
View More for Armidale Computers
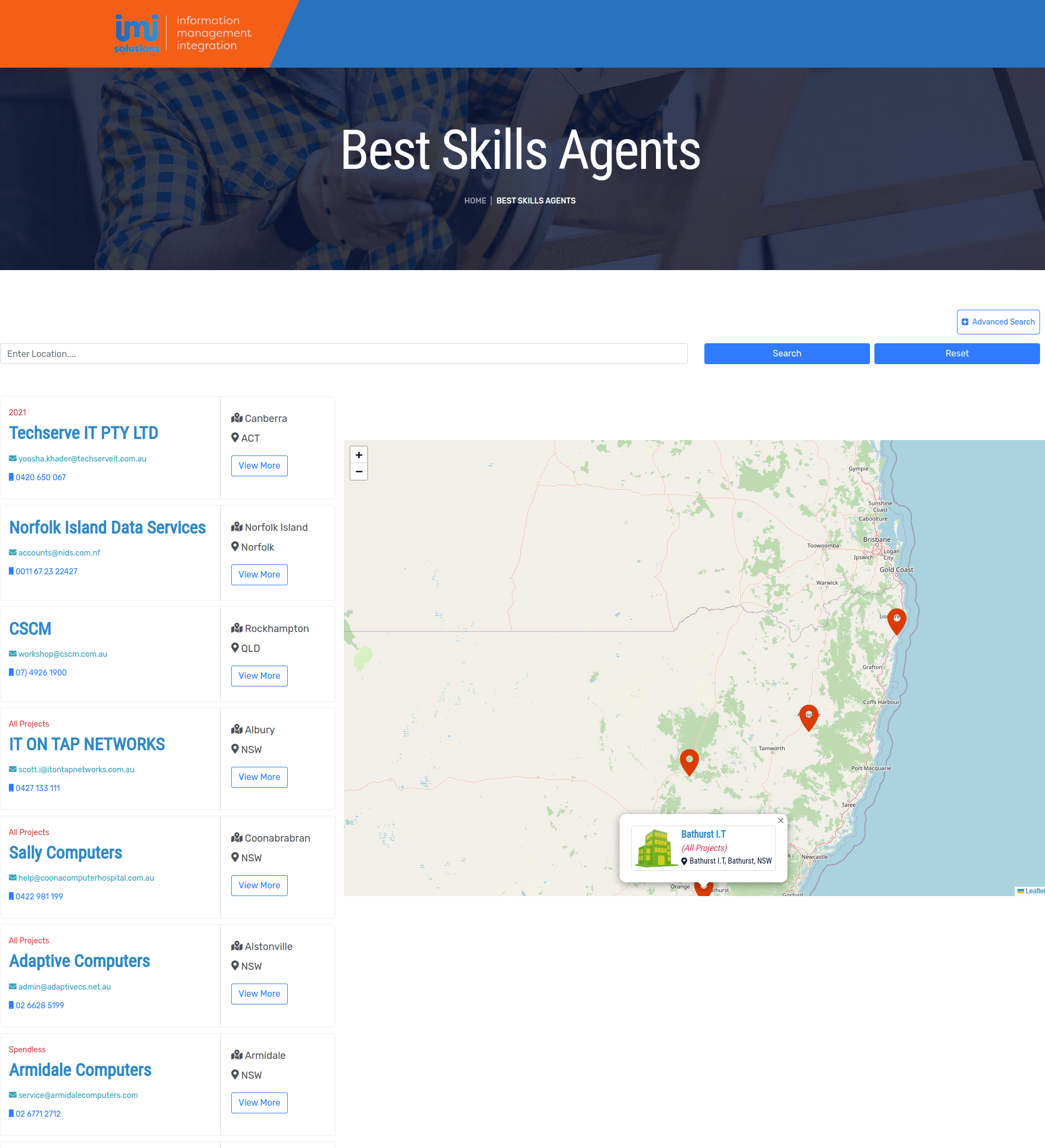tap(259, 1102)
